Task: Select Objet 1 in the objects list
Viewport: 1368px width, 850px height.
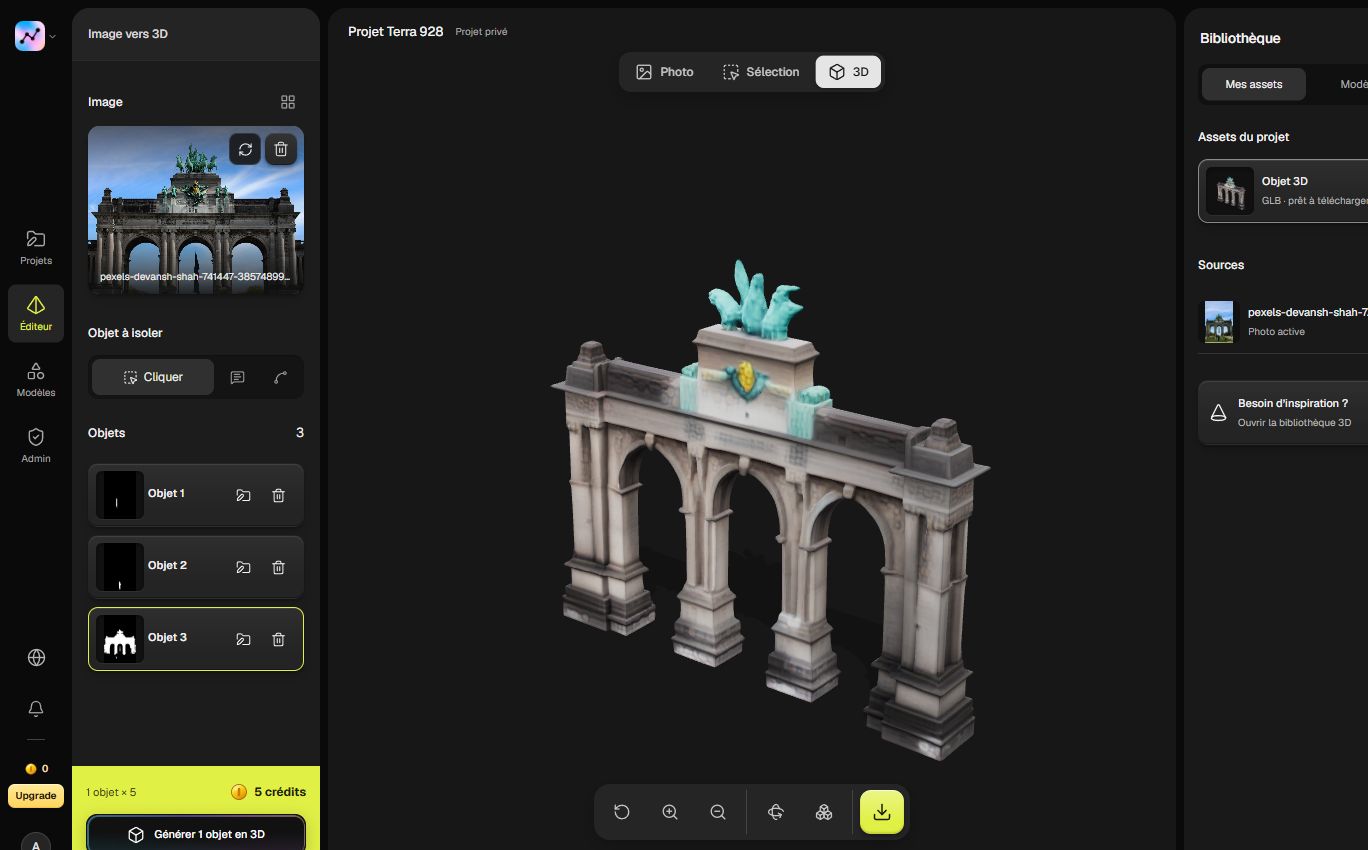Action: click(196, 494)
